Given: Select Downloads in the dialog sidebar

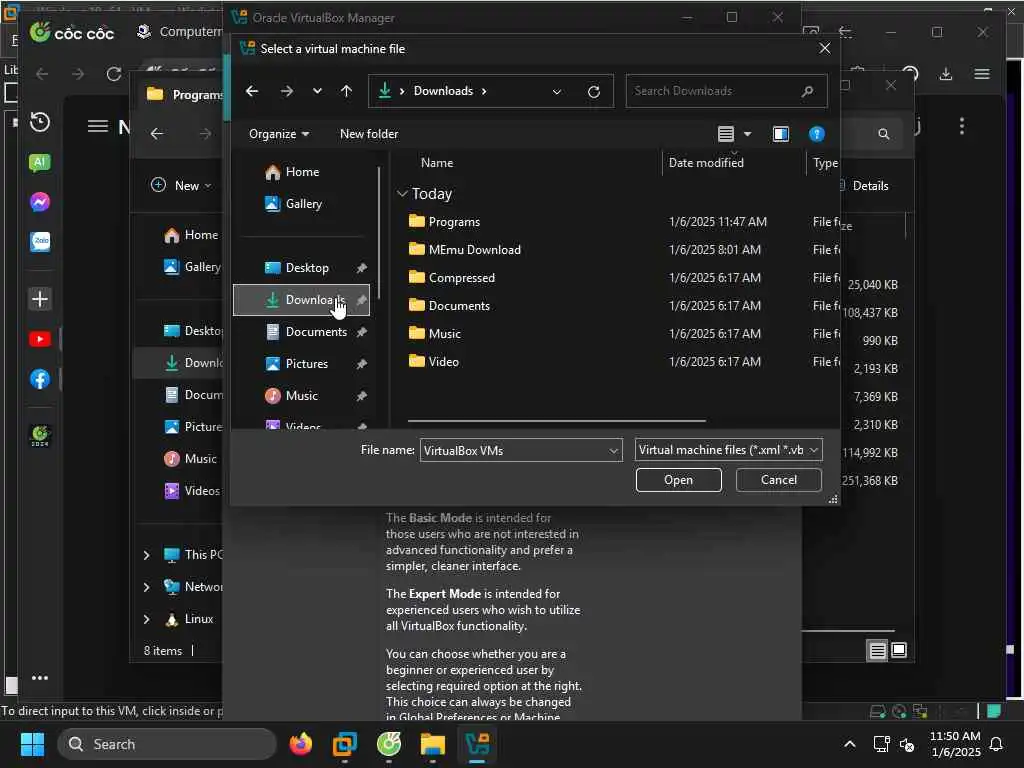Looking at the screenshot, I should coord(301,300).
